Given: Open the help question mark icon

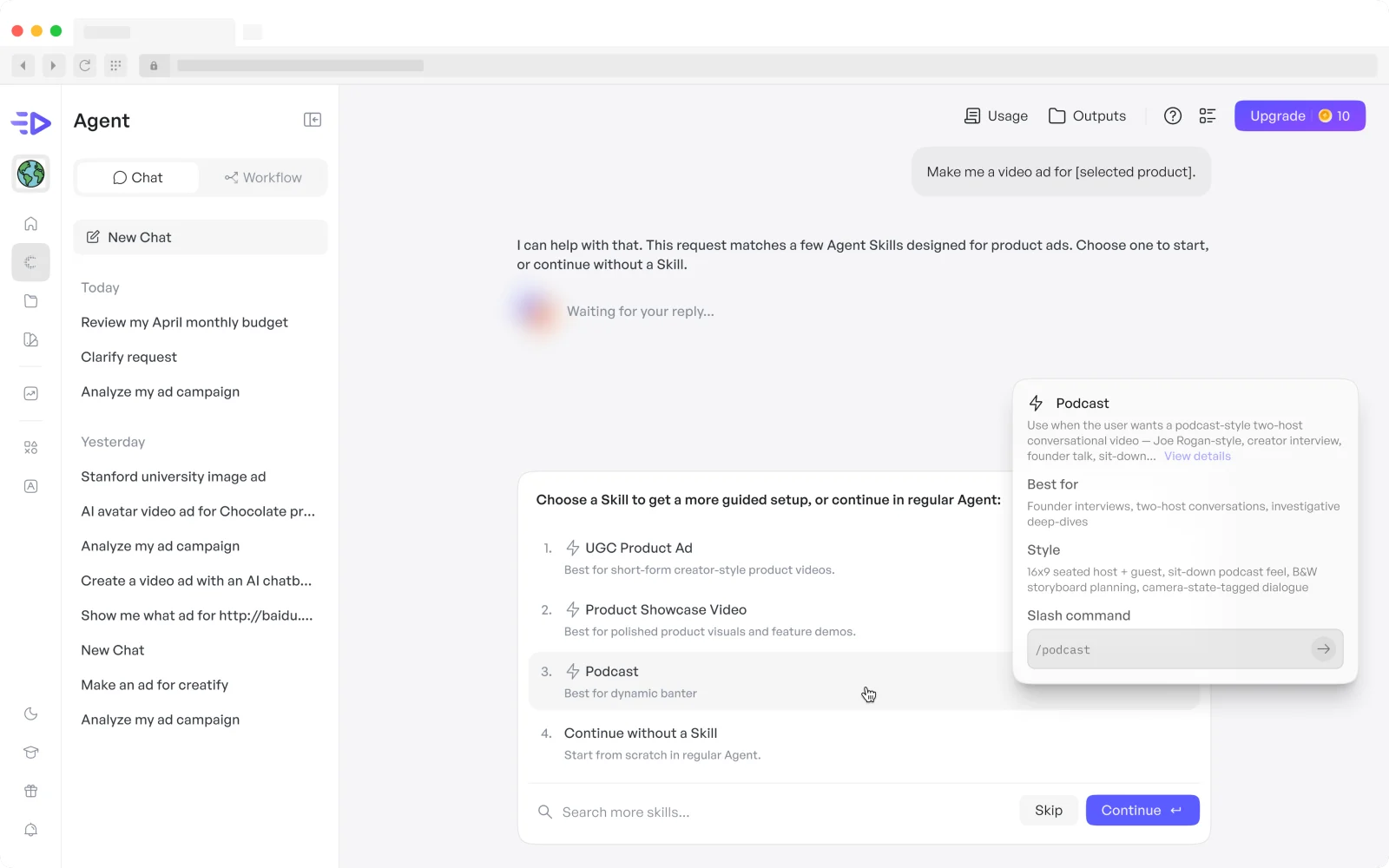Looking at the screenshot, I should pos(1173,115).
